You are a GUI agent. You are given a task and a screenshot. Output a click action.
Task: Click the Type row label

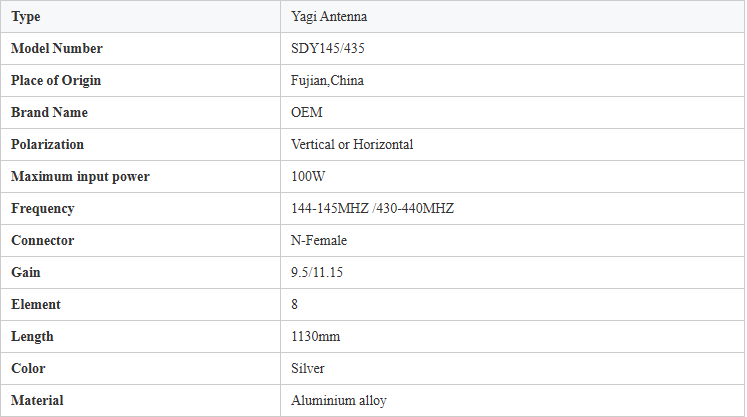click(x=26, y=17)
